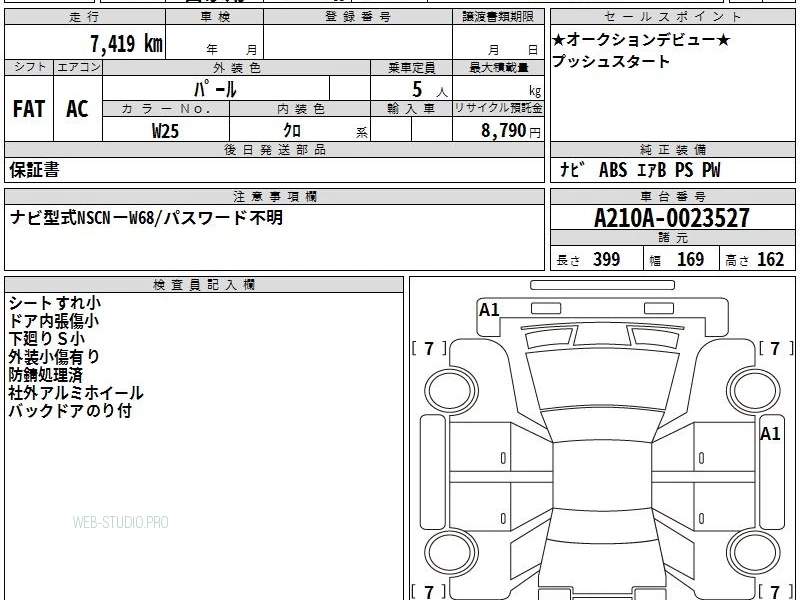Click the 輸入車 header cell
The height and width of the screenshot is (600, 800).
[x=412, y=109]
